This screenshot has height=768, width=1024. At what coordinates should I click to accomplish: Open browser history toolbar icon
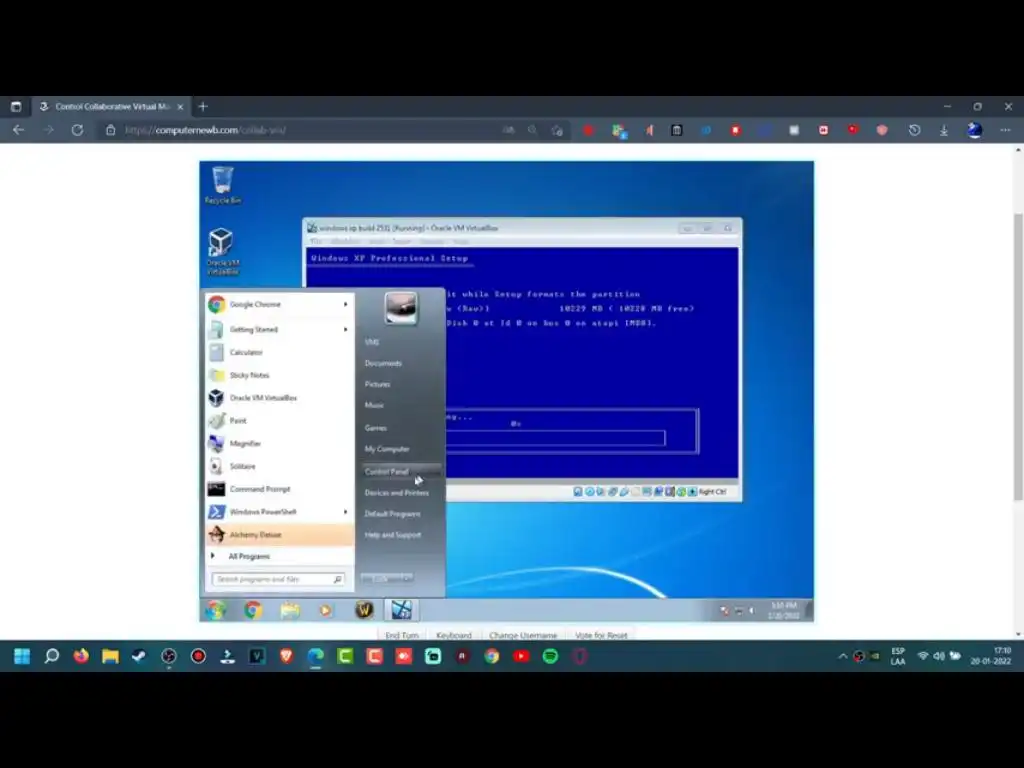tap(914, 130)
